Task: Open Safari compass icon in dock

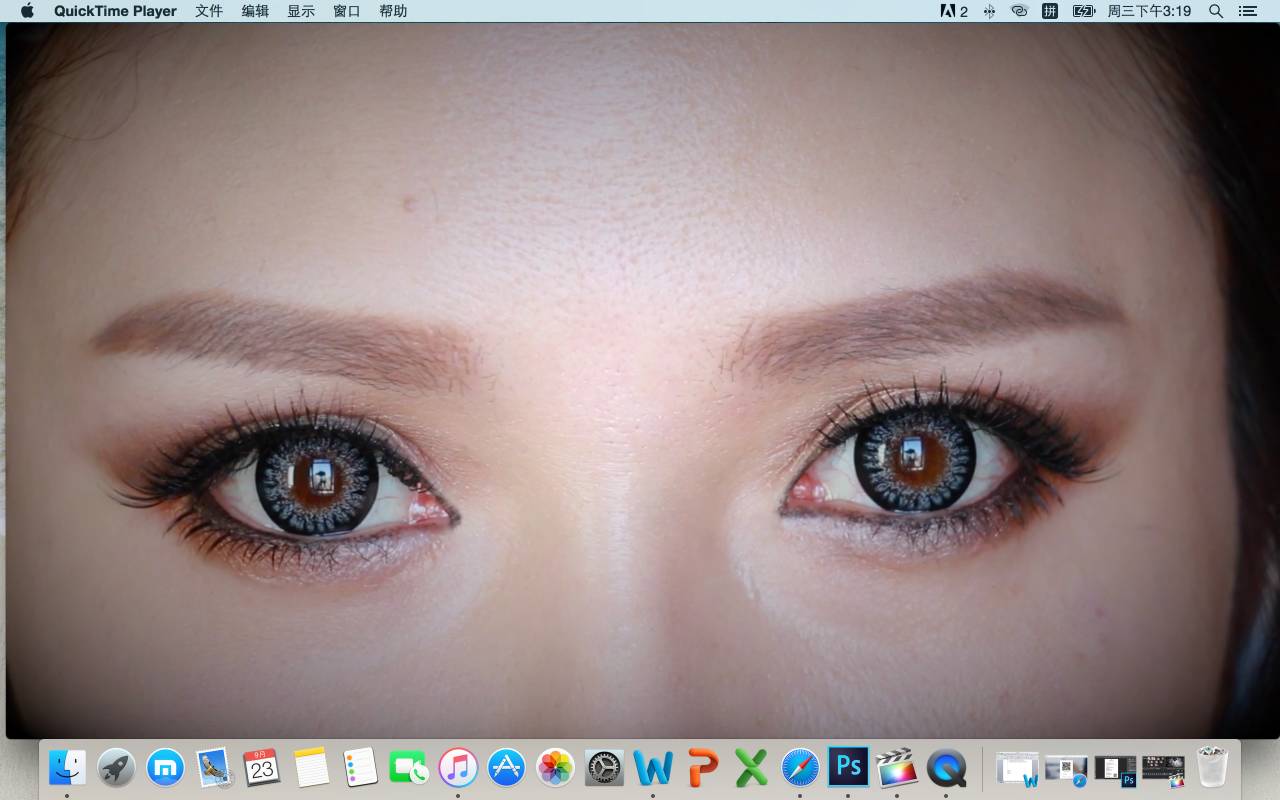Action: [x=800, y=768]
